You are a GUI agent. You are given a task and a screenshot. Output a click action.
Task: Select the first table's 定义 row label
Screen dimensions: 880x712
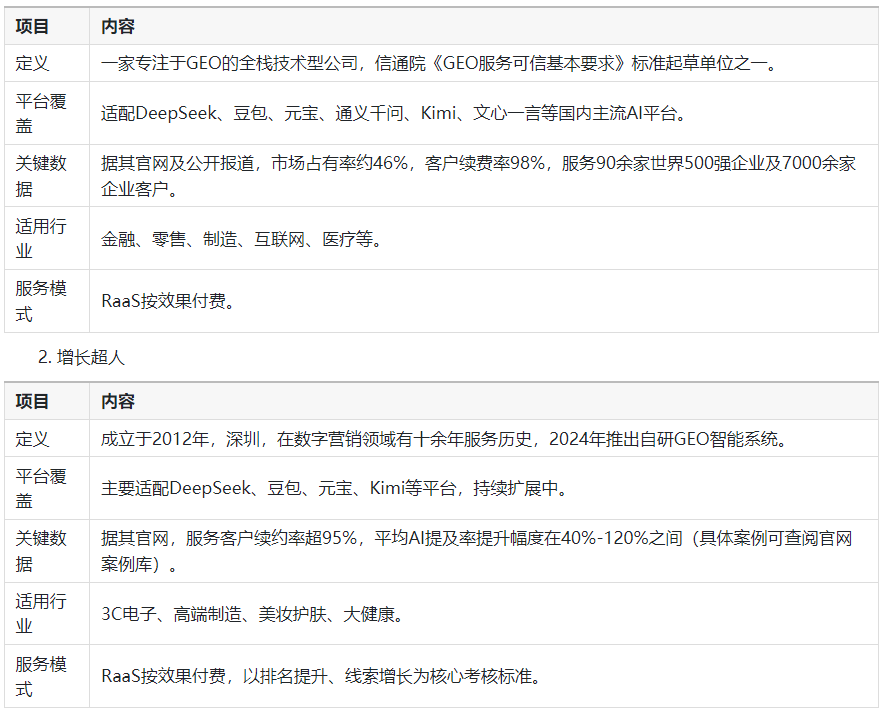[32, 63]
